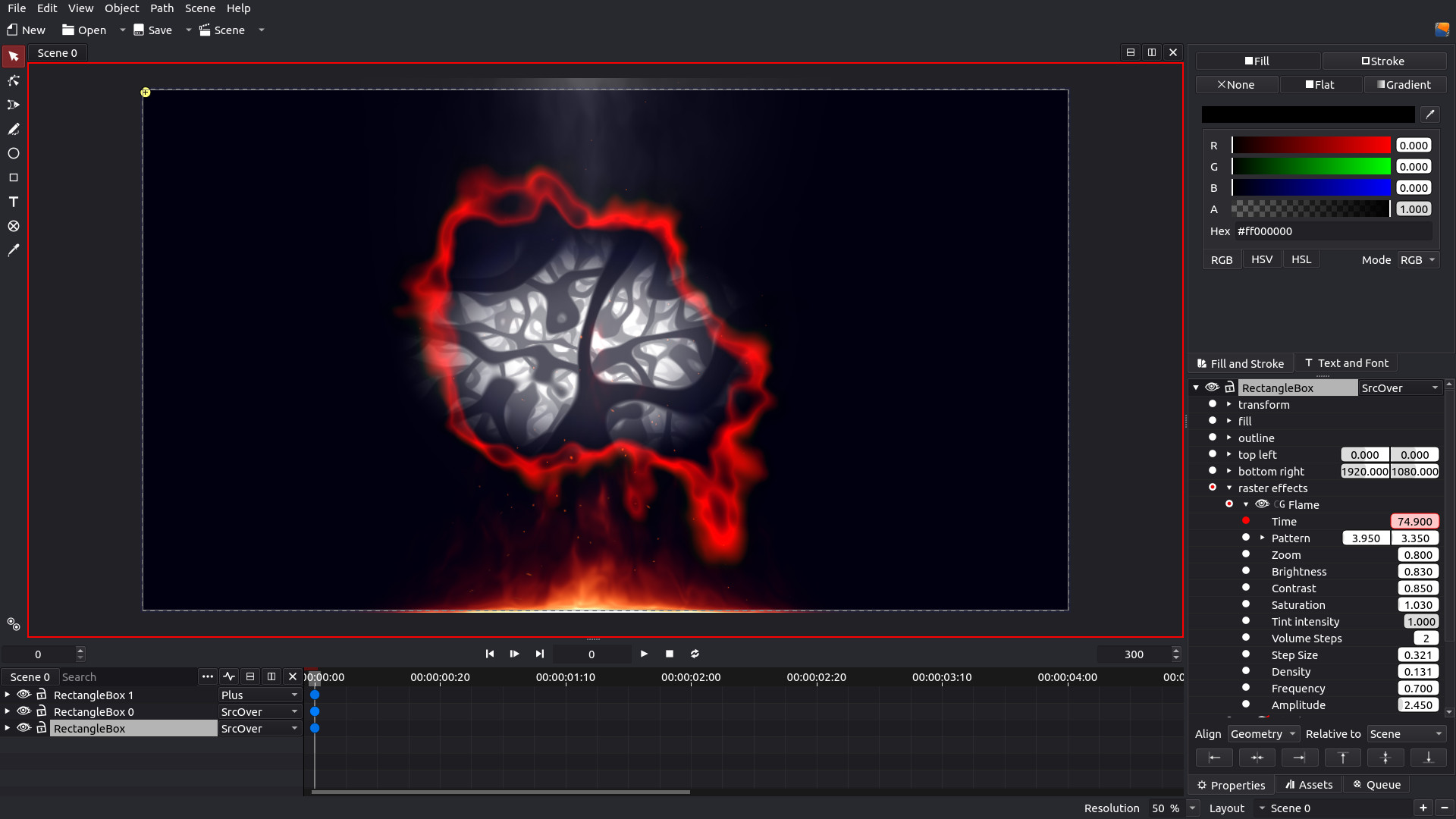Viewport: 1456px width, 819px height.
Task: Open the Relative to Scene dropdown
Action: pyautogui.click(x=1407, y=733)
